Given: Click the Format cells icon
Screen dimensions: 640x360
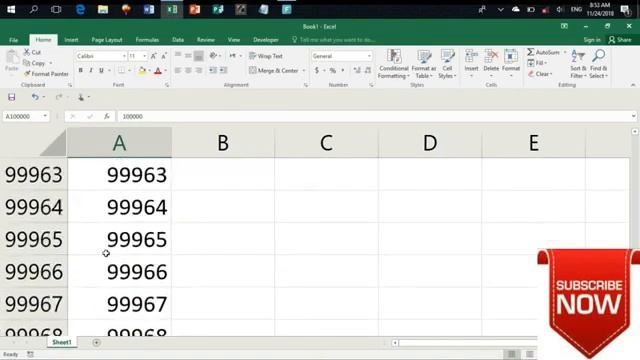Looking at the screenshot, I should point(511,56).
